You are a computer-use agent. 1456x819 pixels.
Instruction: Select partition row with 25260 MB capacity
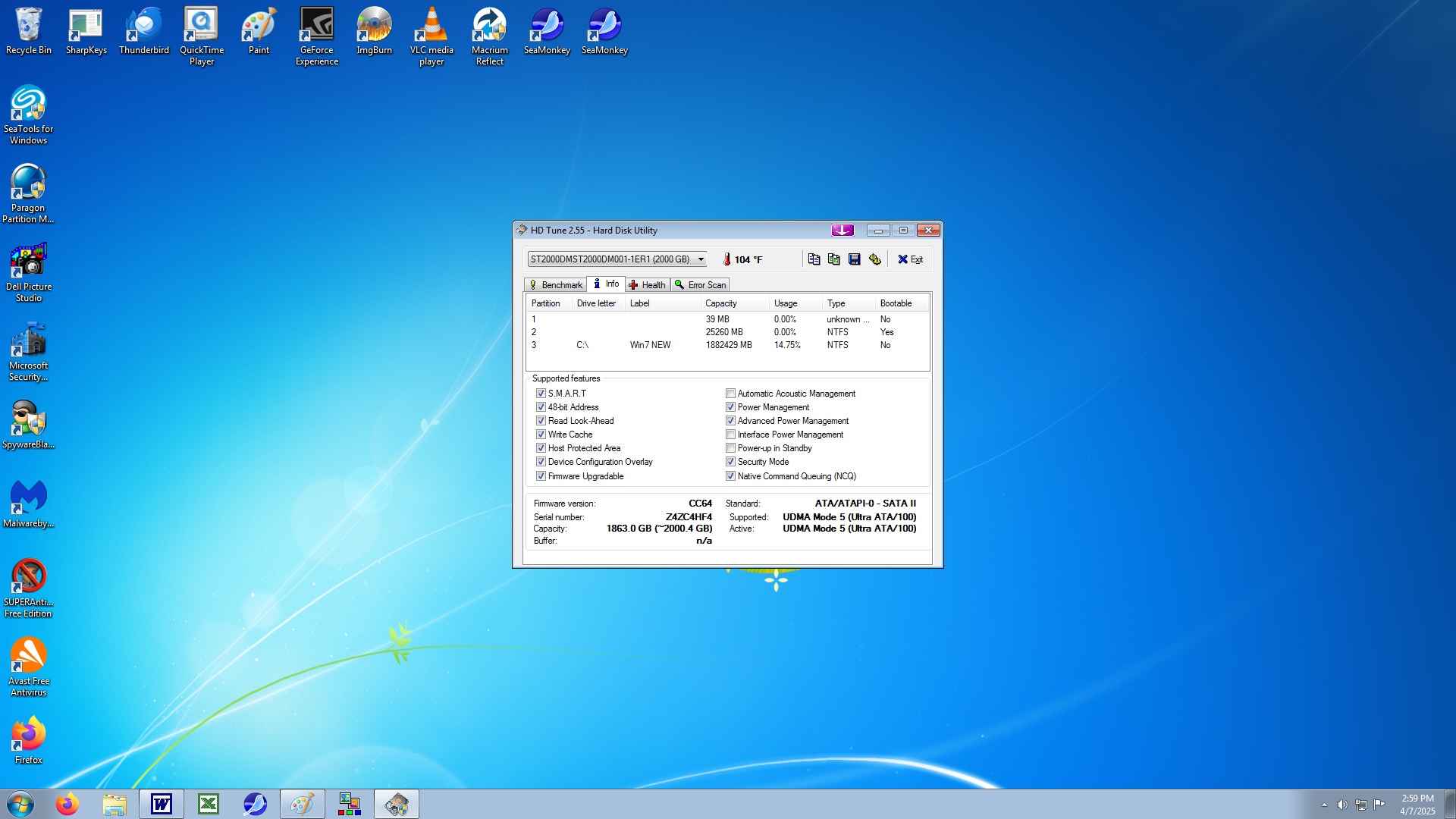(x=728, y=332)
